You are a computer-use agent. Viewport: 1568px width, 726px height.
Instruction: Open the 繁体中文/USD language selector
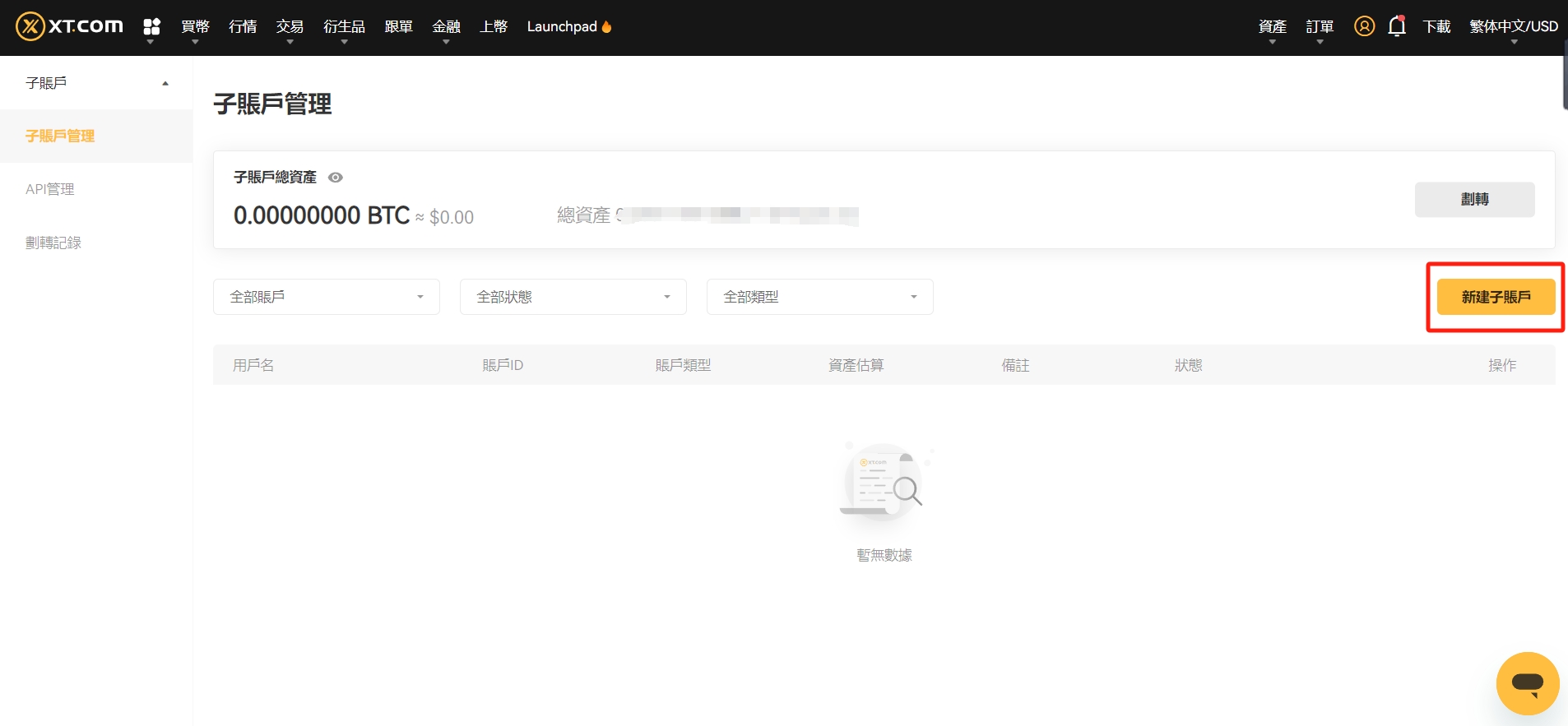[x=1514, y=26]
